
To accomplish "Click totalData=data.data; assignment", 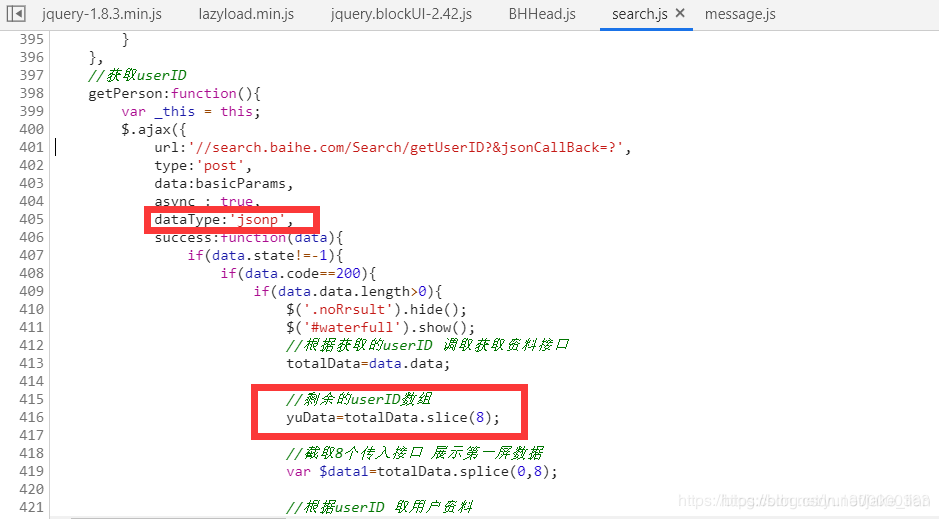I will tap(368, 363).
